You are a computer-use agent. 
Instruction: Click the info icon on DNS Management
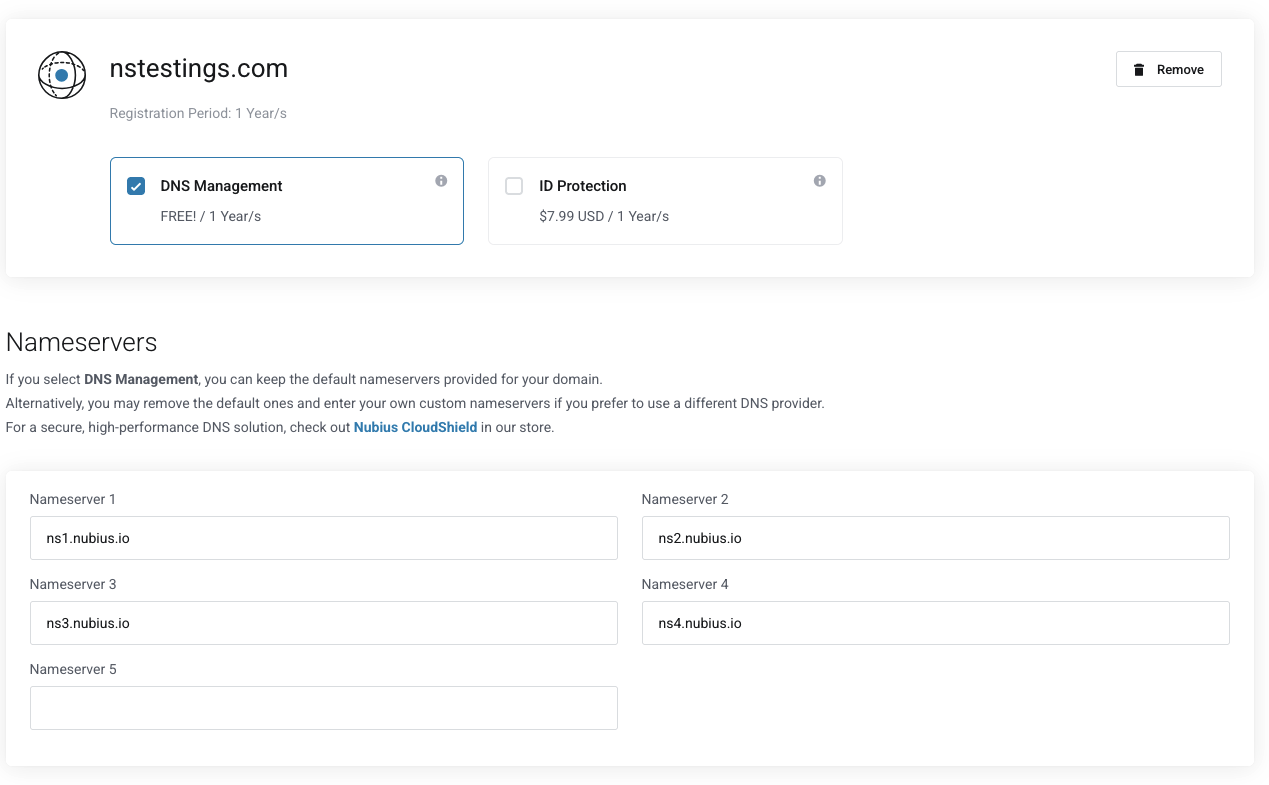pos(441,181)
